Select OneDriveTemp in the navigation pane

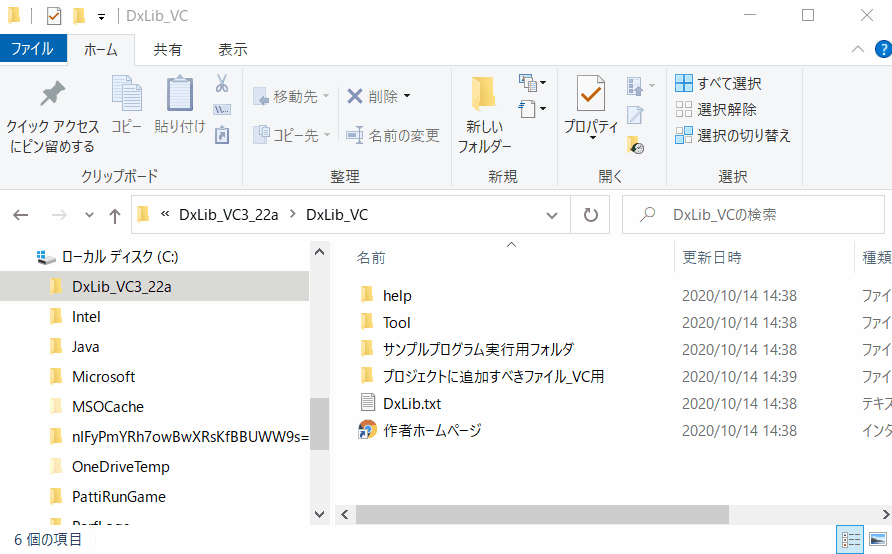[121, 467]
